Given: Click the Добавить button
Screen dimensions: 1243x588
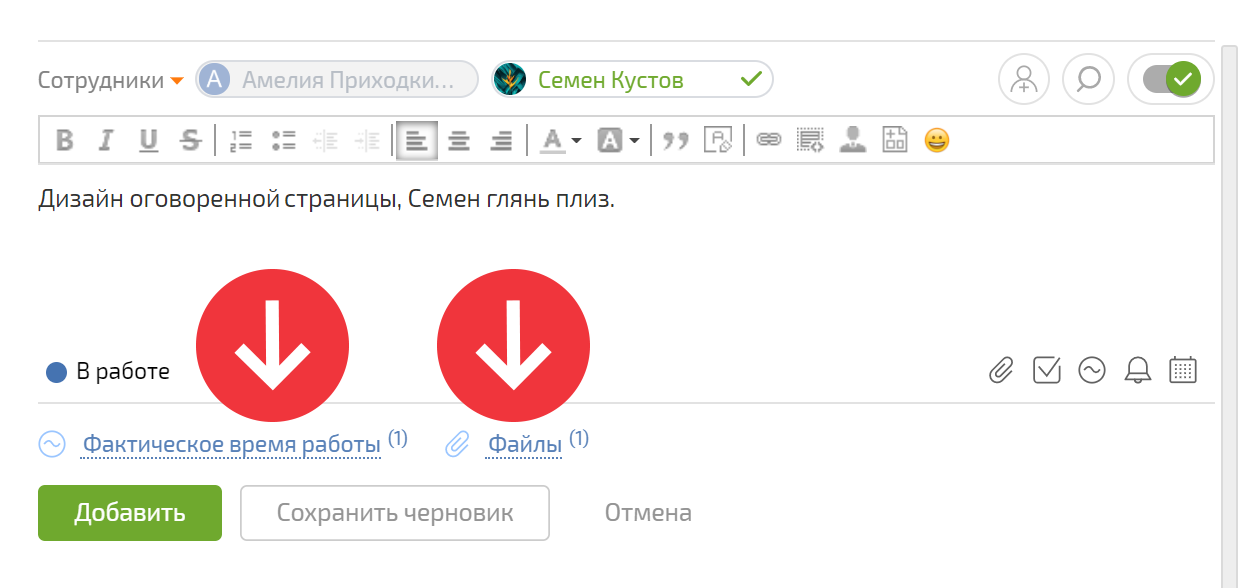Looking at the screenshot, I should (130, 513).
